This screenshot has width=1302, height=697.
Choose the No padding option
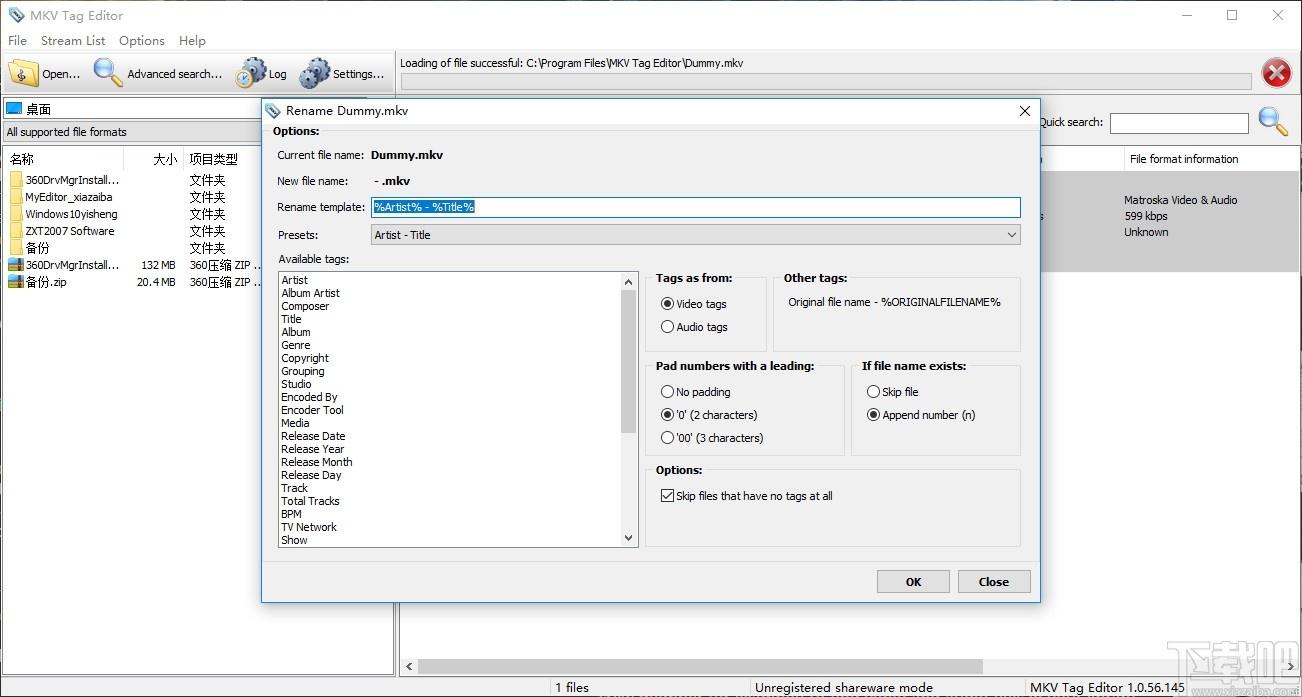[x=667, y=392]
